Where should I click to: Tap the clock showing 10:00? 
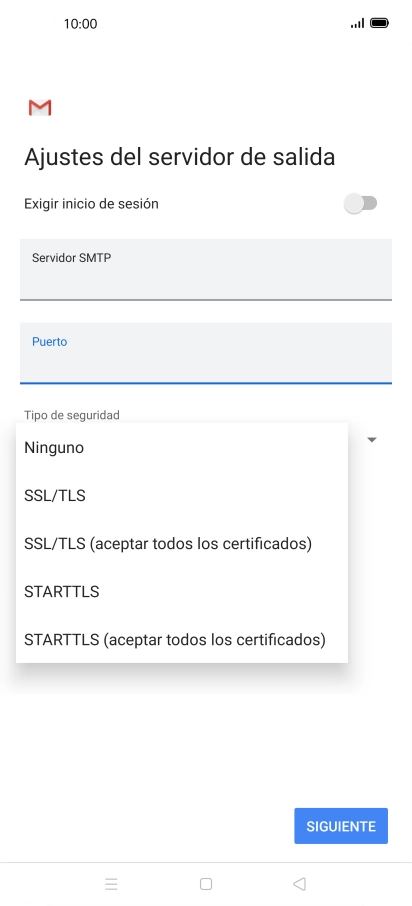(80, 24)
